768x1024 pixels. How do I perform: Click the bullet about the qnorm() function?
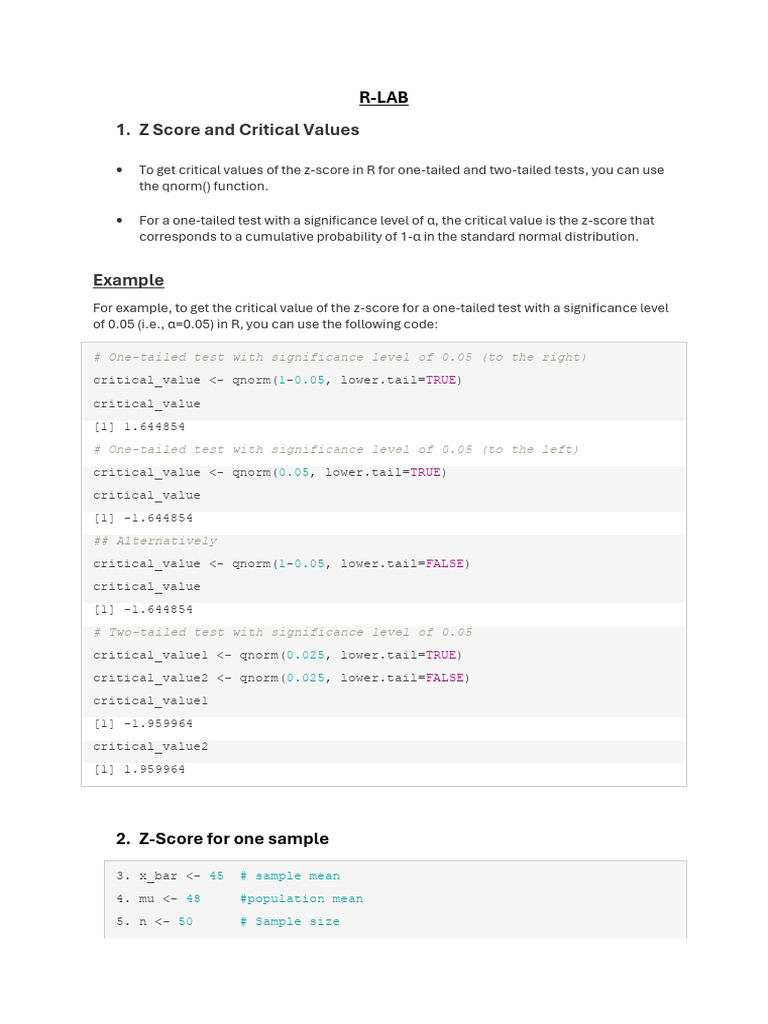(400, 178)
